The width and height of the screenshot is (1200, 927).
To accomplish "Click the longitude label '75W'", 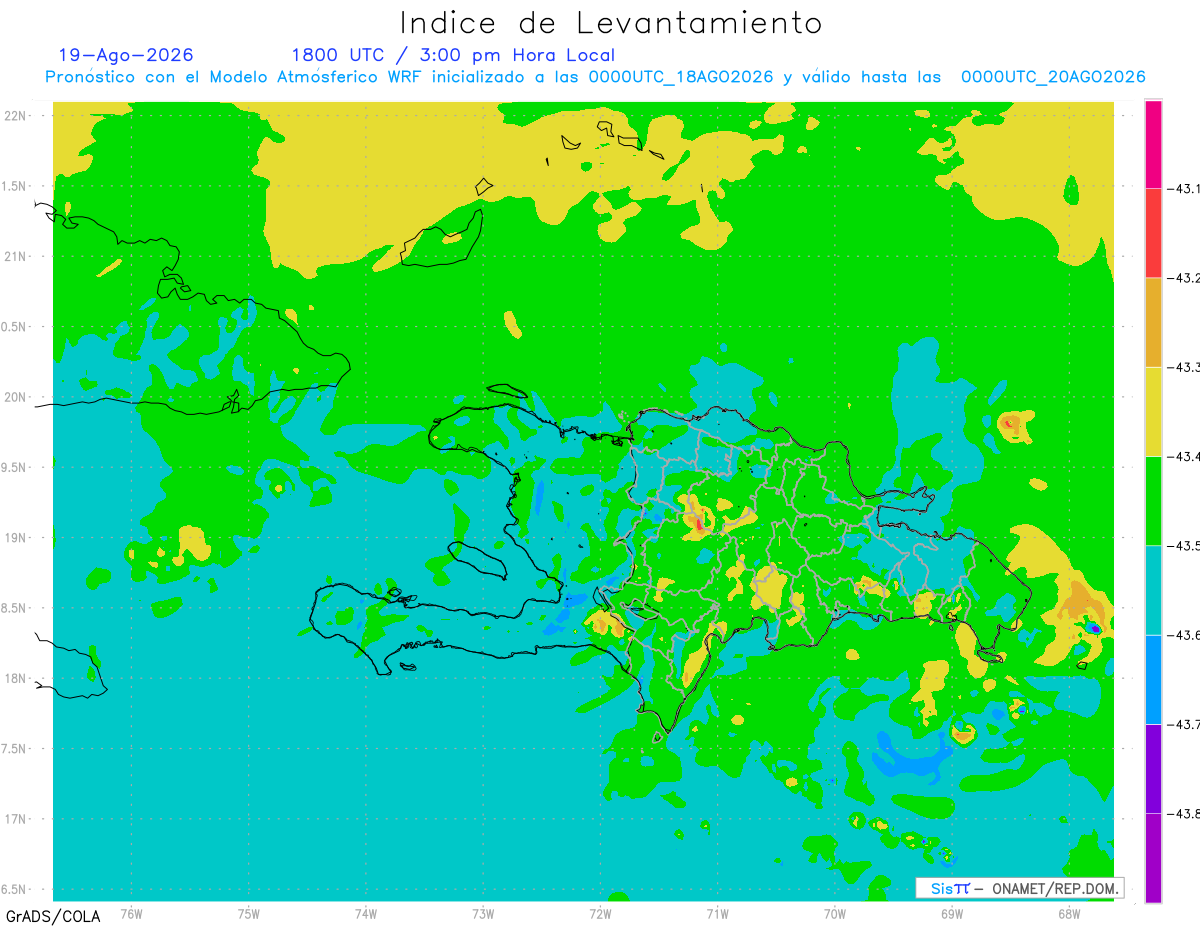I will pyautogui.click(x=248, y=912).
